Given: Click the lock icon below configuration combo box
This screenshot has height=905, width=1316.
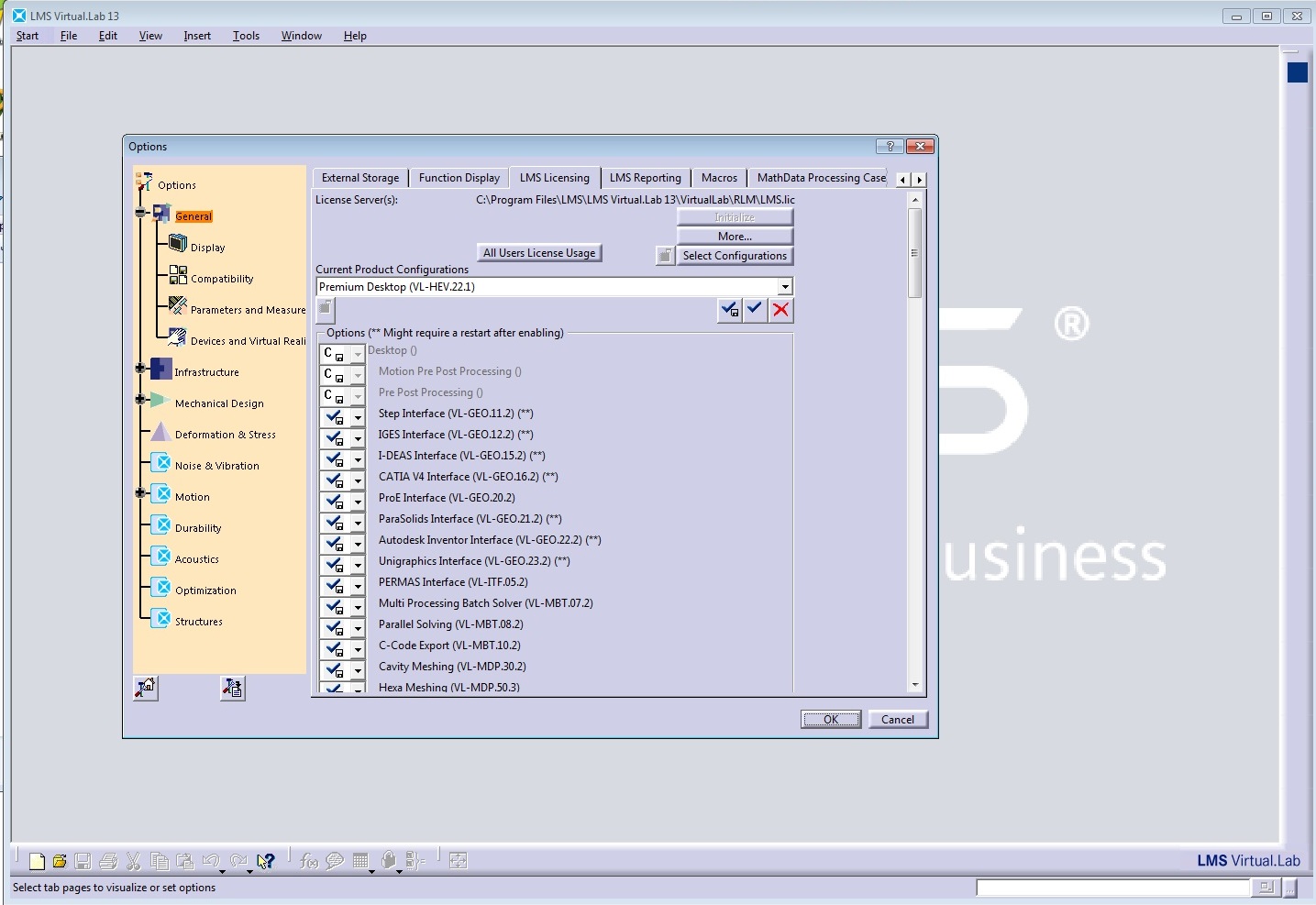Looking at the screenshot, I should 326,309.
